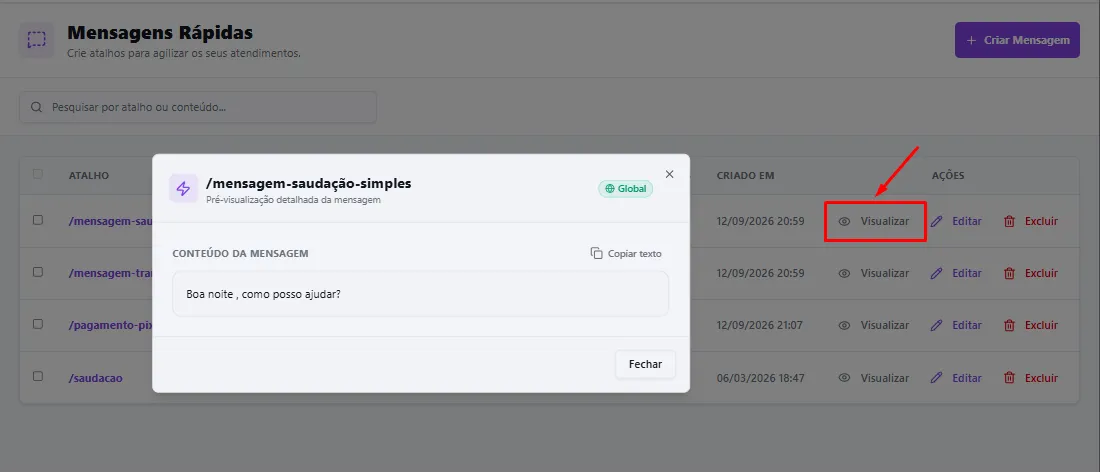Click the eye icon in the 06/03/2026 18:47 row

[845, 378]
